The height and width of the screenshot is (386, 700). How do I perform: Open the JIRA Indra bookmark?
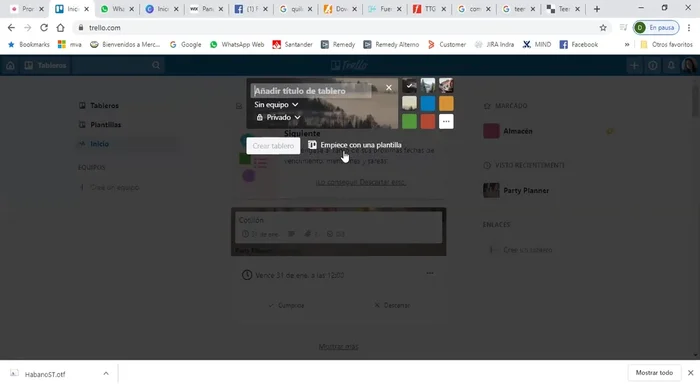point(494,45)
